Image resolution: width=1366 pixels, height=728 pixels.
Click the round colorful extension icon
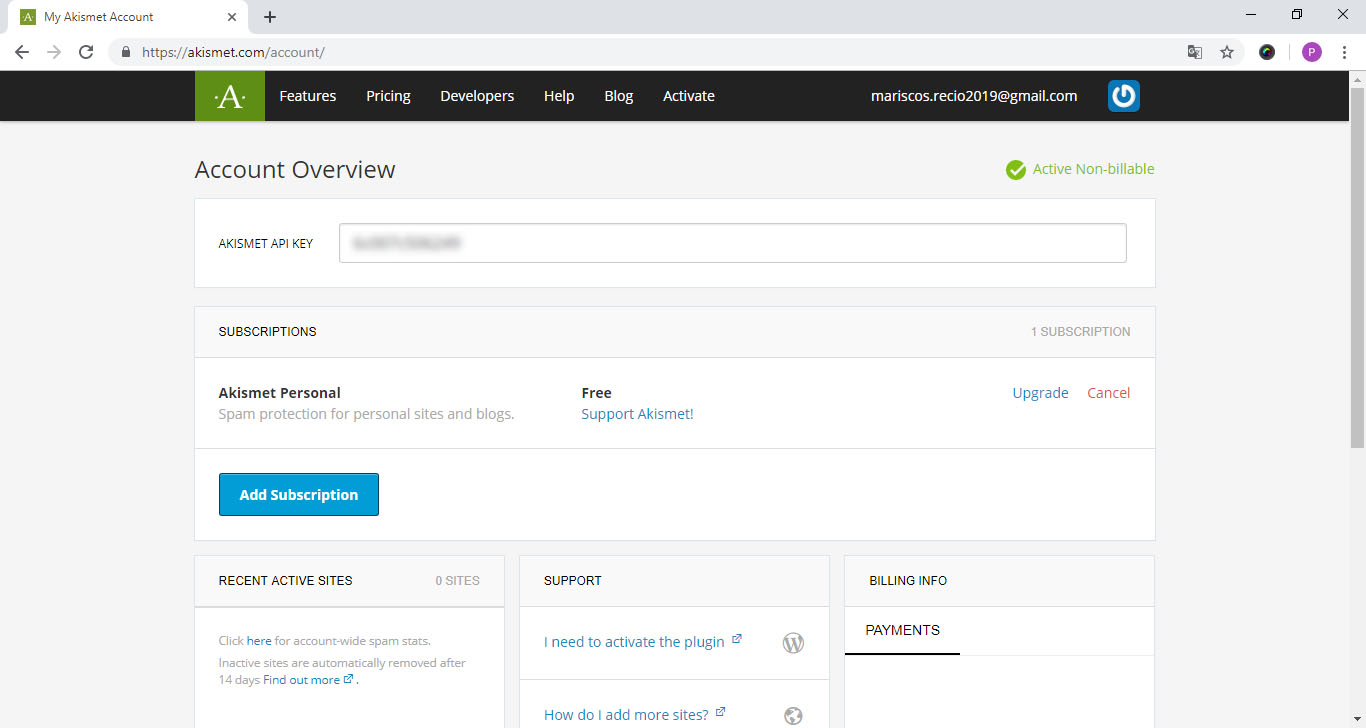coord(1267,52)
